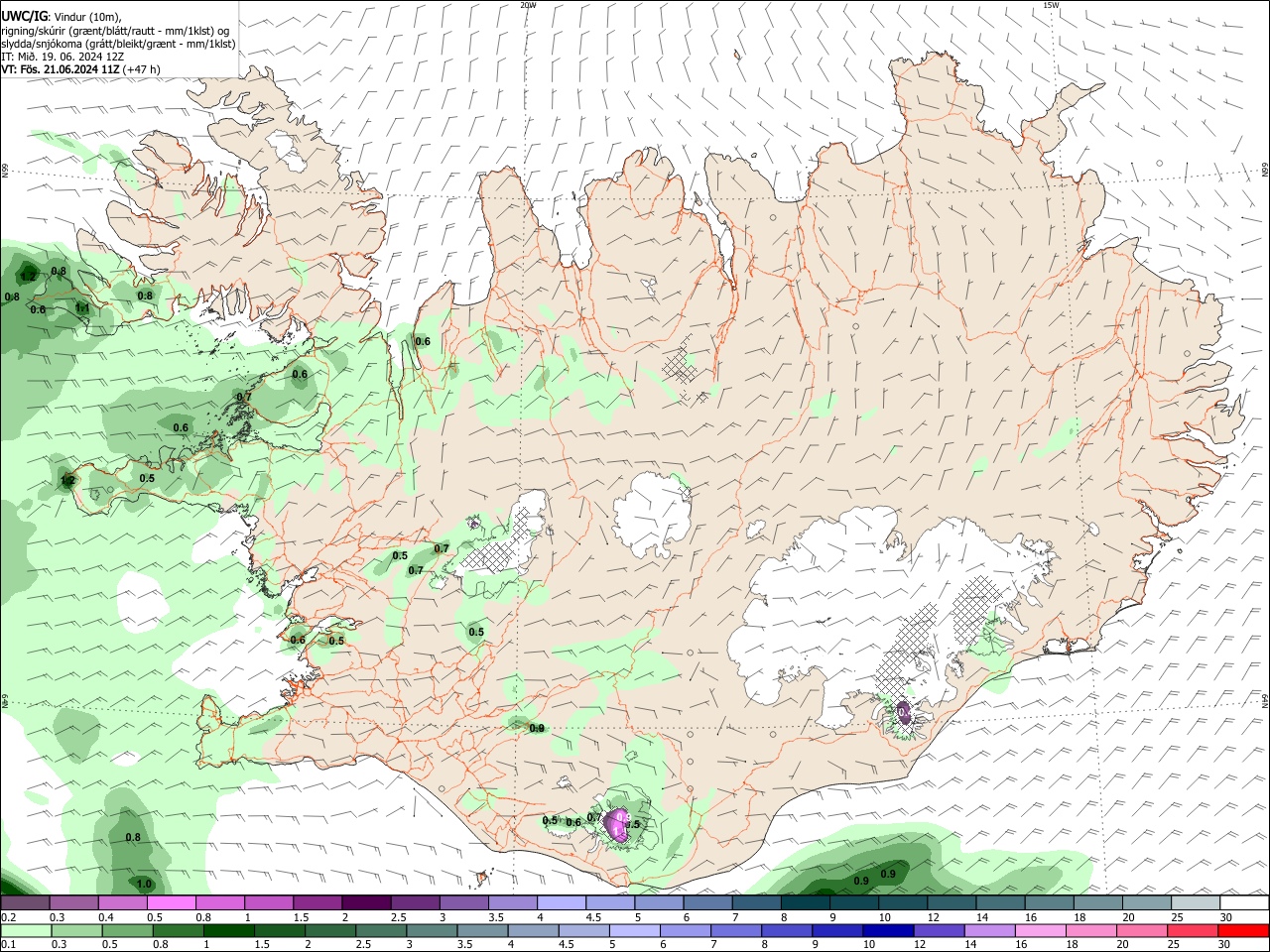This screenshot has width=1270, height=952.
Task: Select the medium green 0.5 mm rain swatch
Action: pos(127,931)
